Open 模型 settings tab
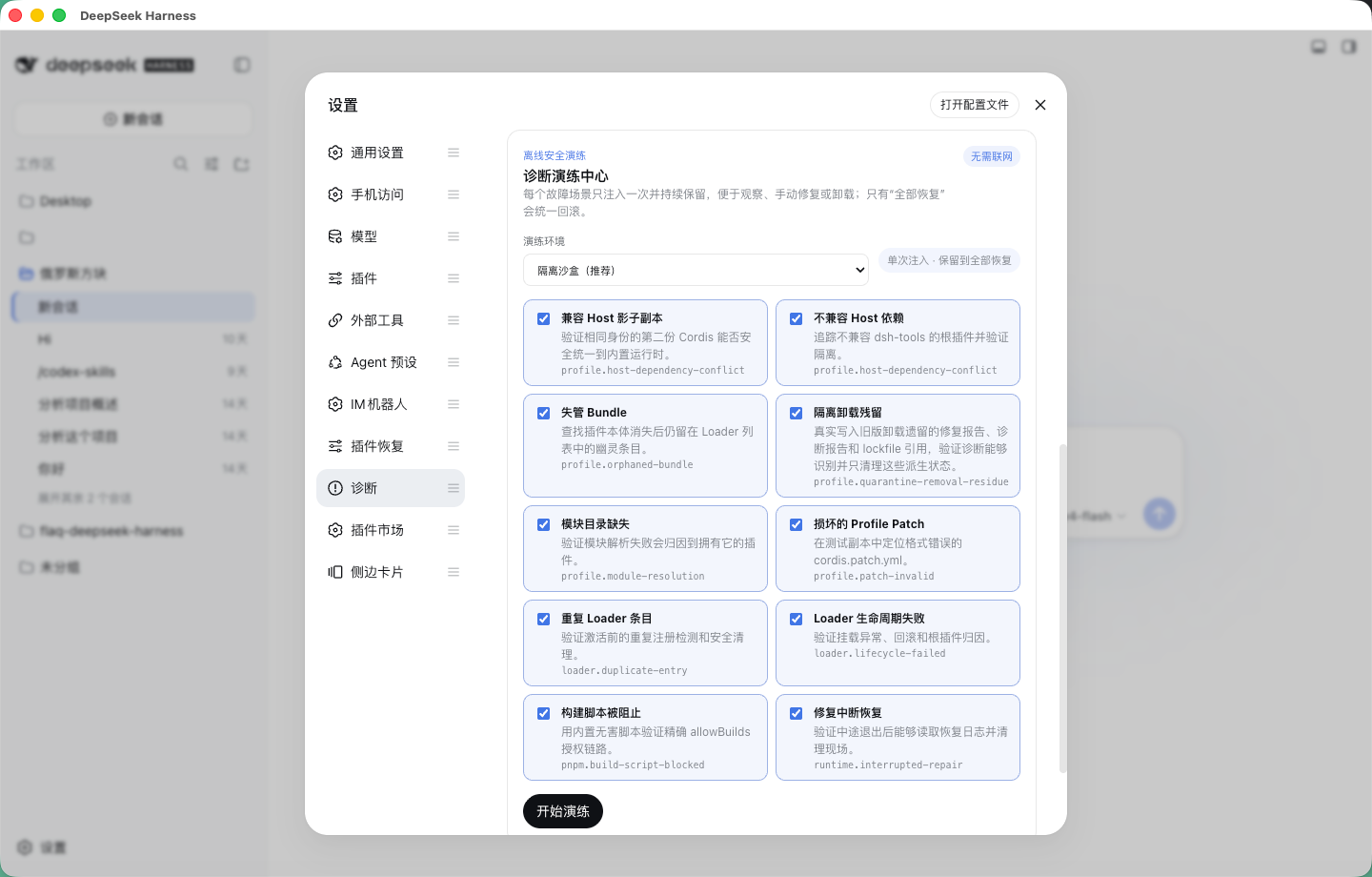This screenshot has width=1372, height=877. [391, 236]
